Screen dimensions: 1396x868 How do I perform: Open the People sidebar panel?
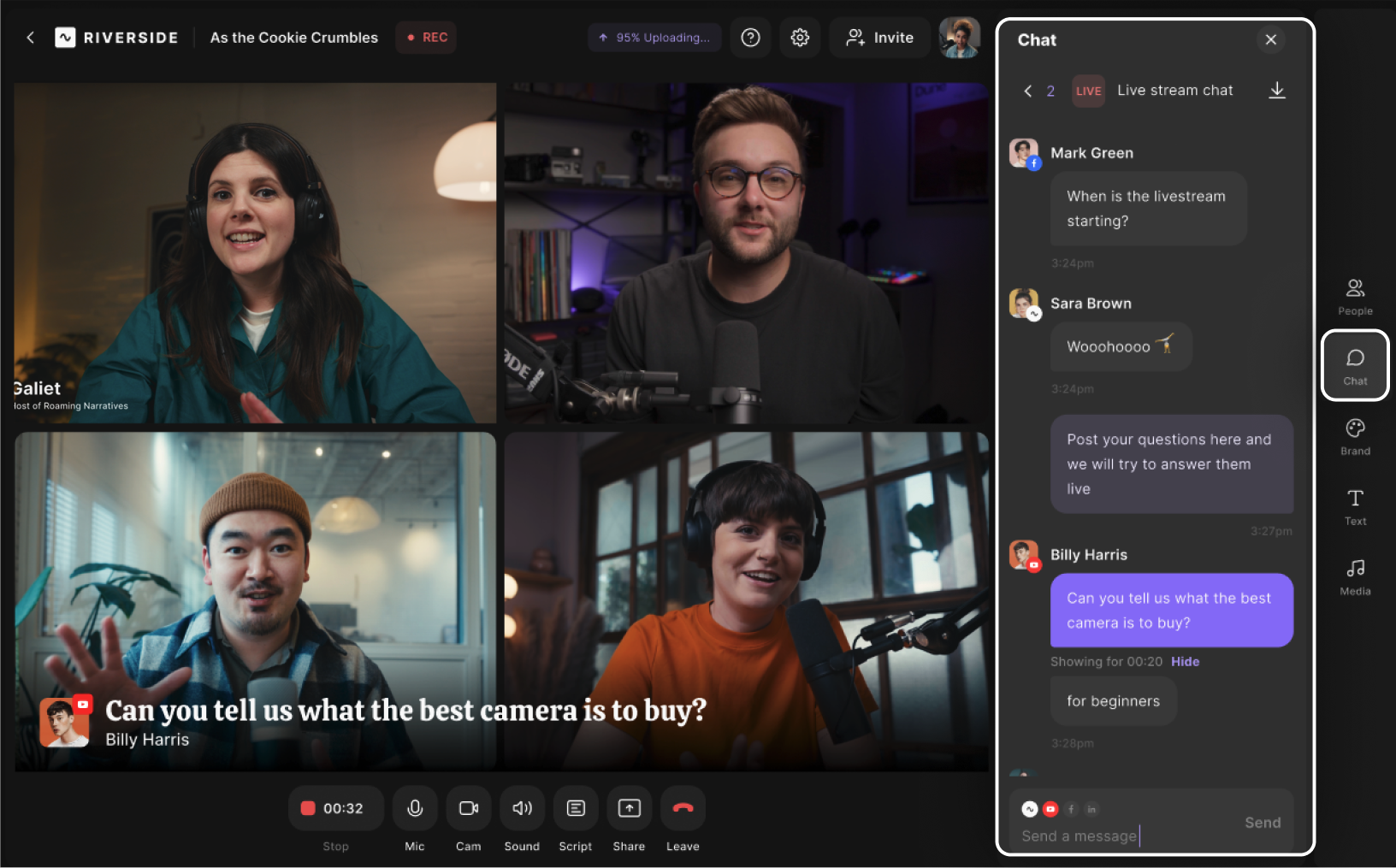1355,296
